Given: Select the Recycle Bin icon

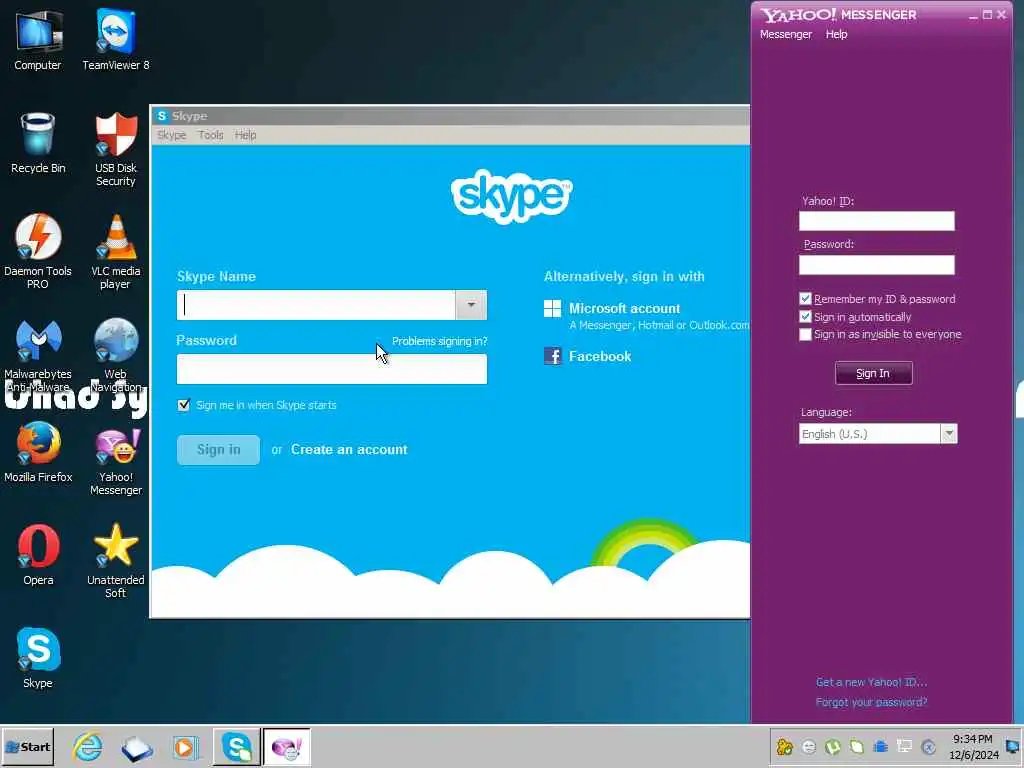Looking at the screenshot, I should 38,142.
